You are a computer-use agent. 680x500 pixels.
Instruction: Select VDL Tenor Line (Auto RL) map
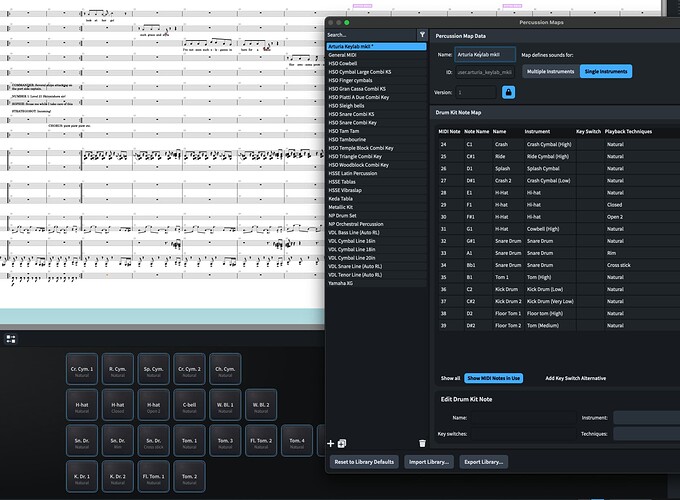(376, 275)
